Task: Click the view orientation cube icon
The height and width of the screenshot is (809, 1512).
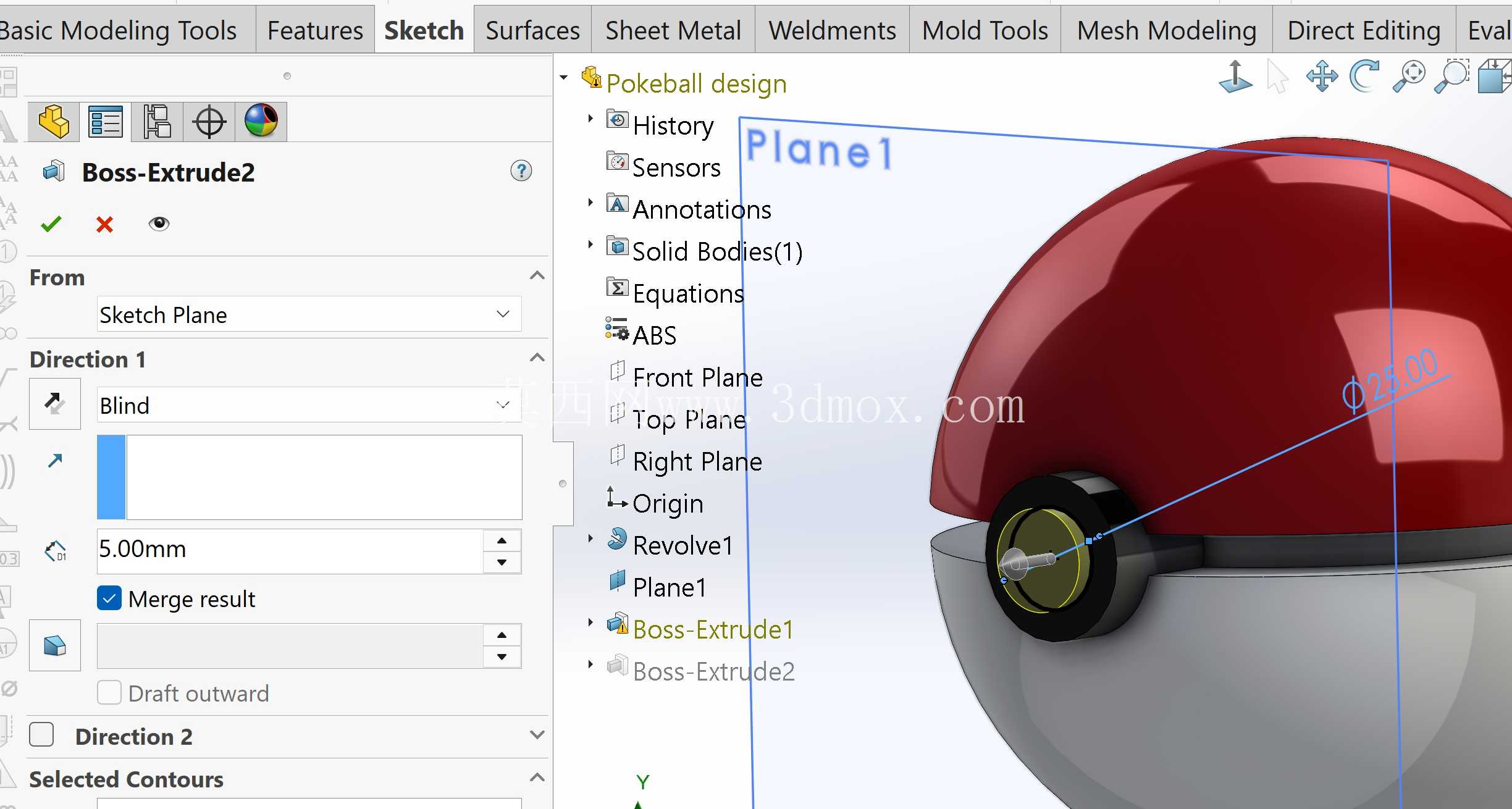Action: [1495, 77]
